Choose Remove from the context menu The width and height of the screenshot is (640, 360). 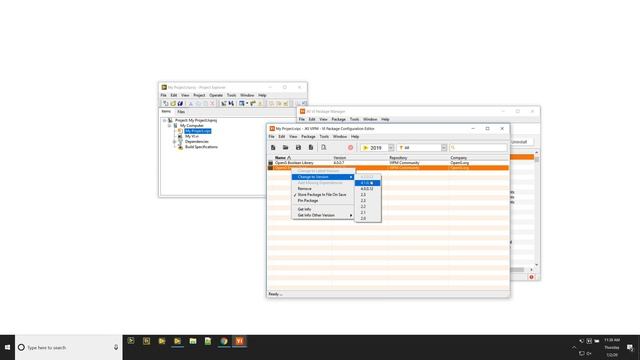pyautogui.click(x=304, y=189)
